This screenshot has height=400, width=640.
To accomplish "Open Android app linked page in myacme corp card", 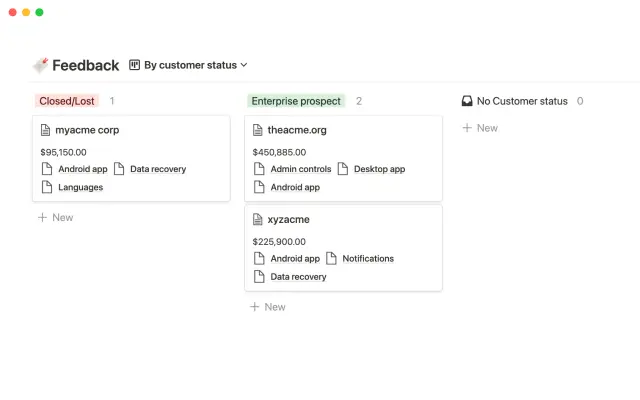I will coord(82,169).
